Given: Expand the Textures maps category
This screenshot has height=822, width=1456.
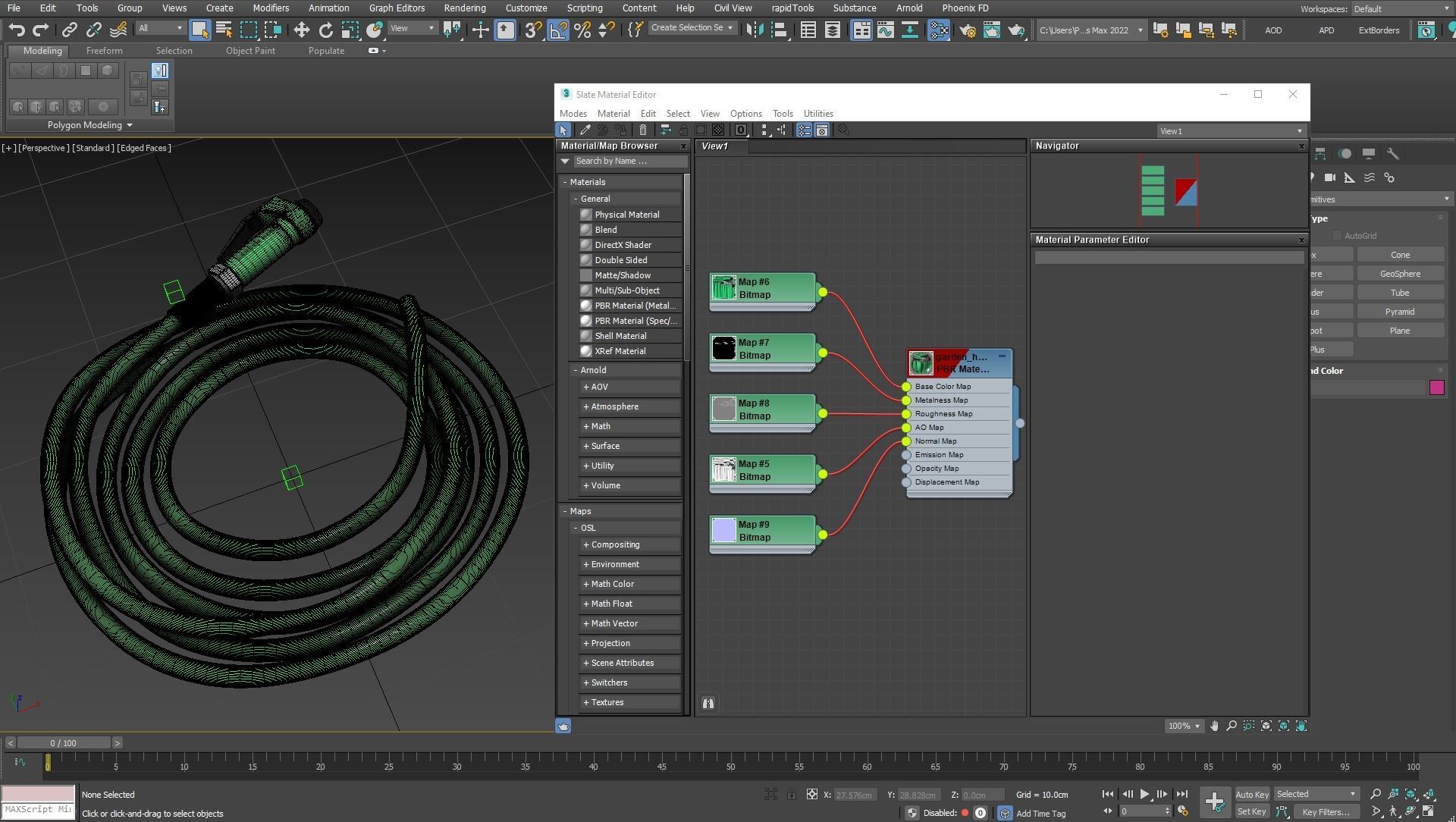Looking at the screenshot, I should click(x=629, y=702).
